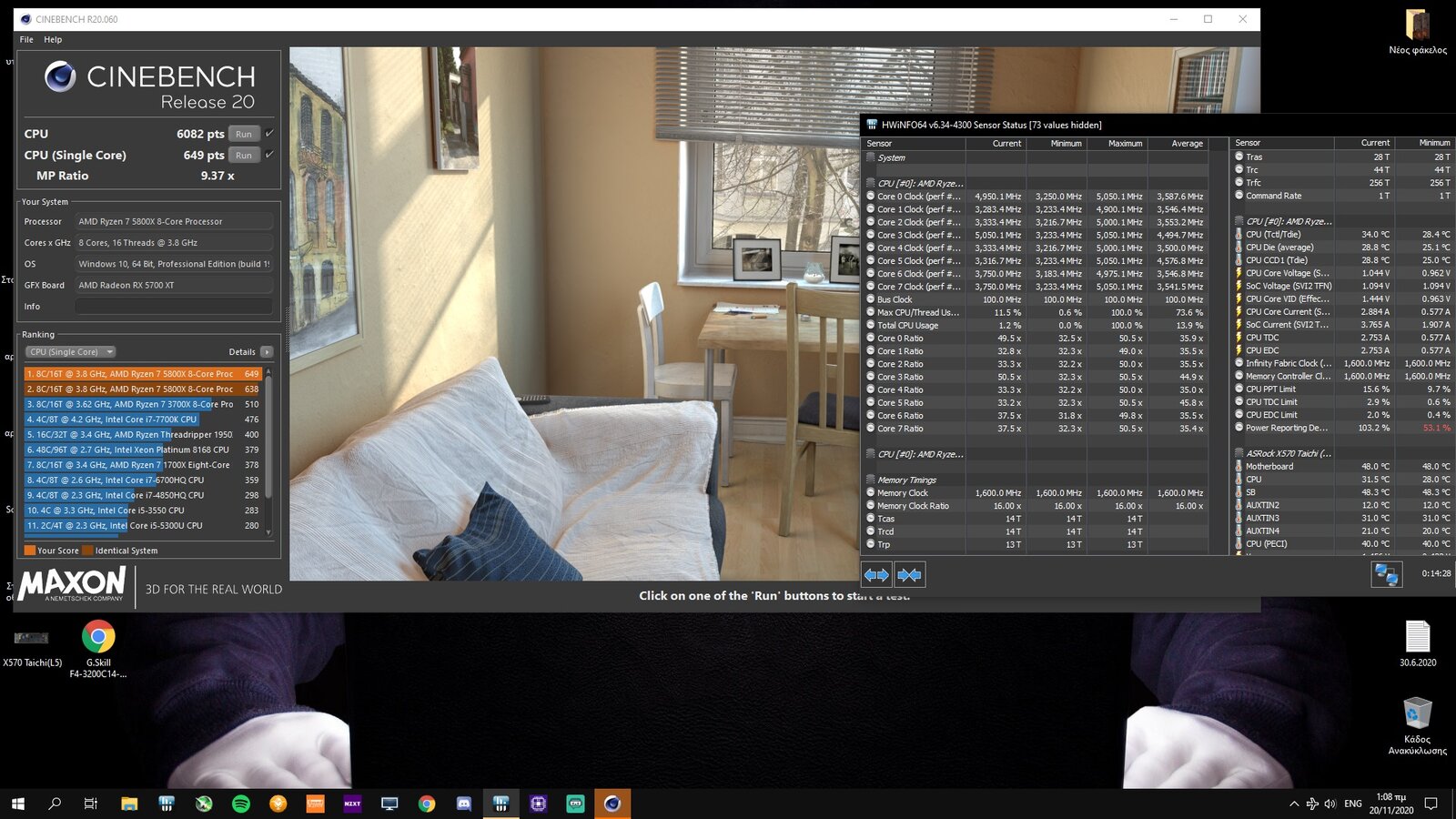Open CPU (Single Core) ranking dropdown
The height and width of the screenshot is (819, 1456).
click(x=70, y=351)
